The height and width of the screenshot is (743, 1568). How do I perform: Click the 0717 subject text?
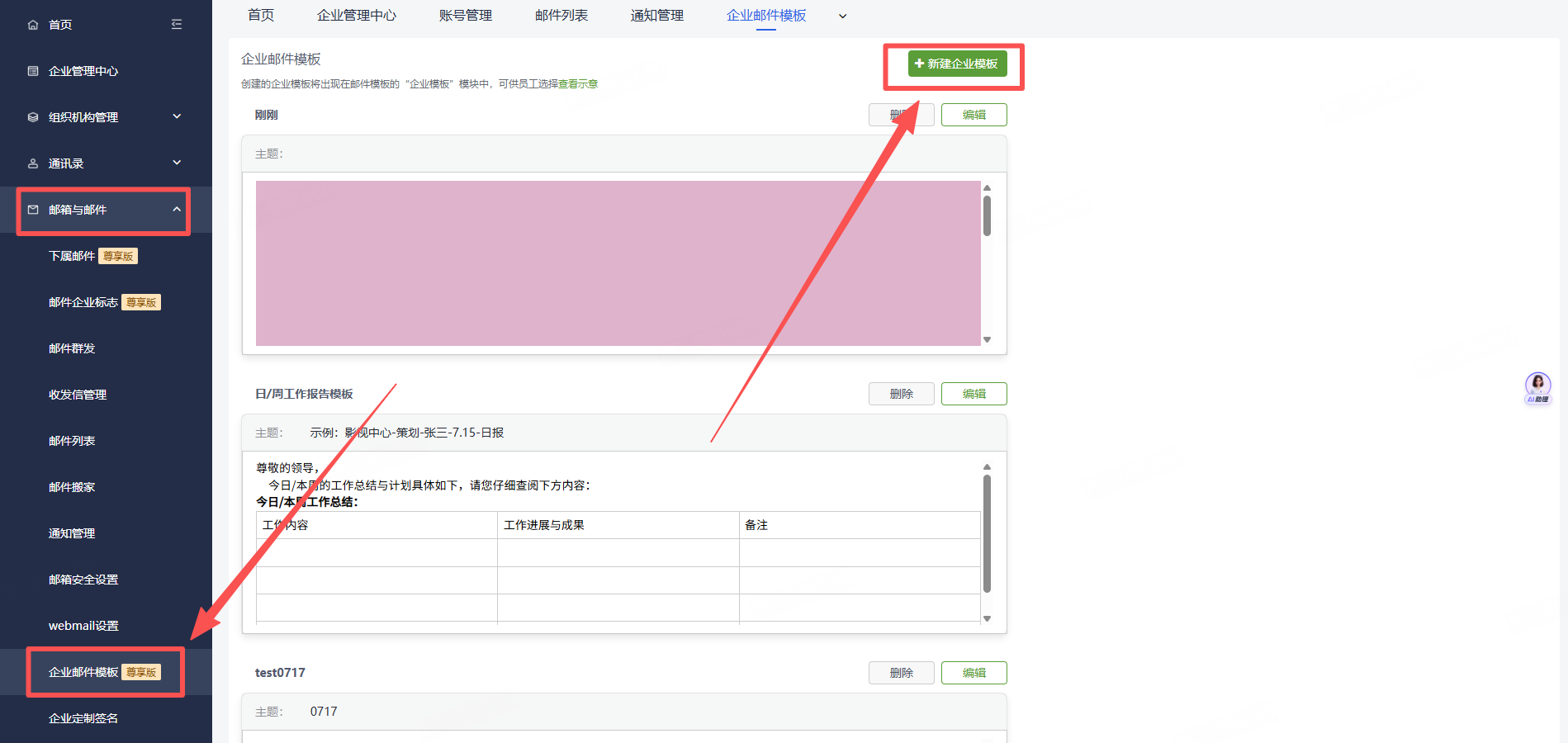coord(324,712)
